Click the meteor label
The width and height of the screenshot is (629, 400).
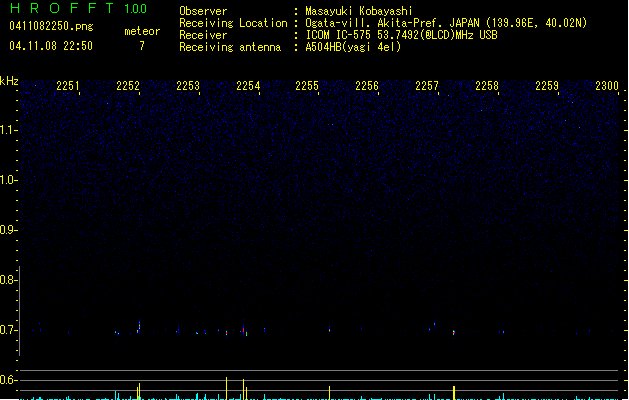(142, 31)
